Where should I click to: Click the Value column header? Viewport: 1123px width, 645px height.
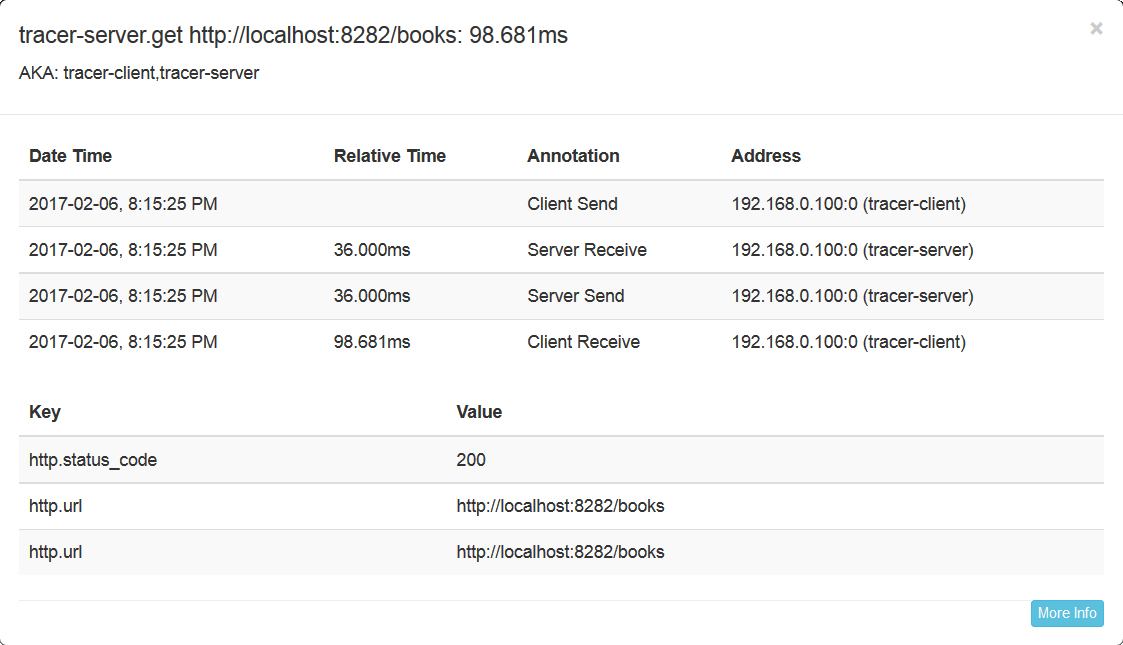(x=479, y=412)
